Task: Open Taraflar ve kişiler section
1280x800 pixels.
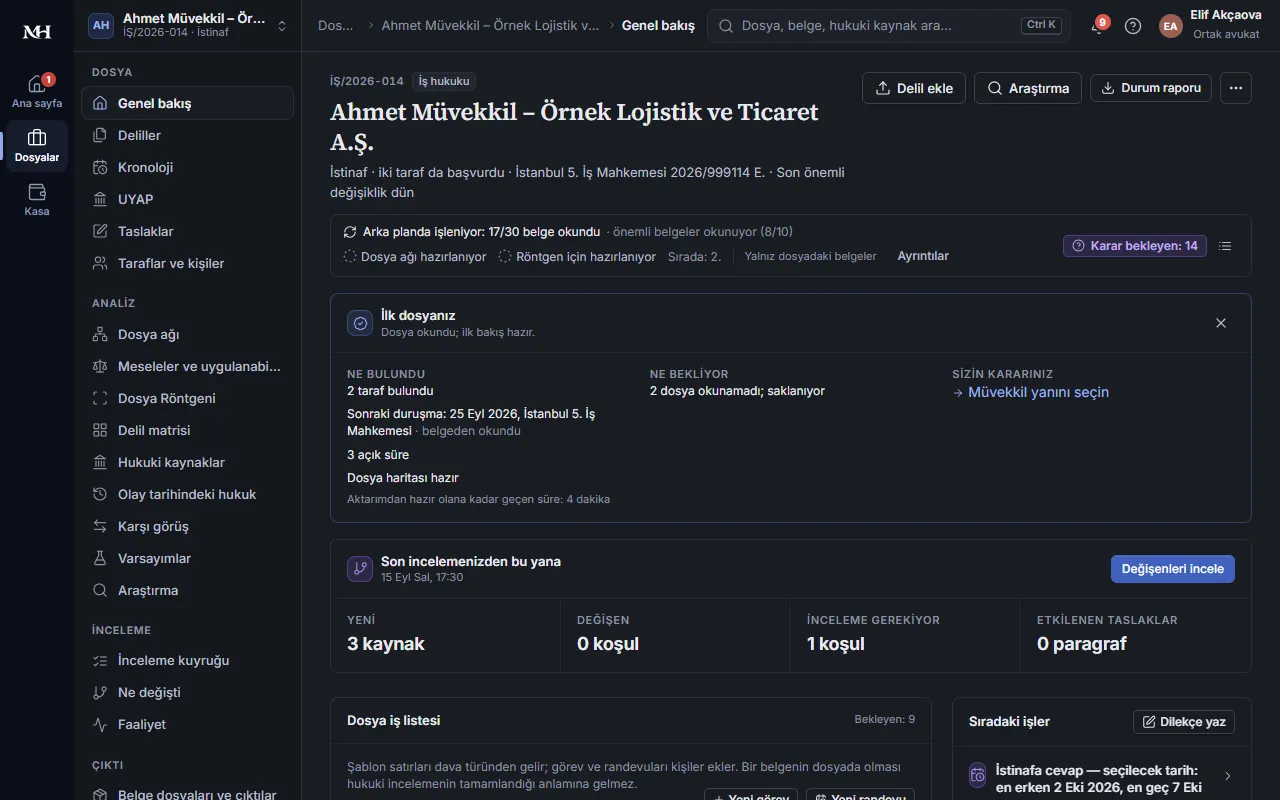Action: [x=187, y=263]
